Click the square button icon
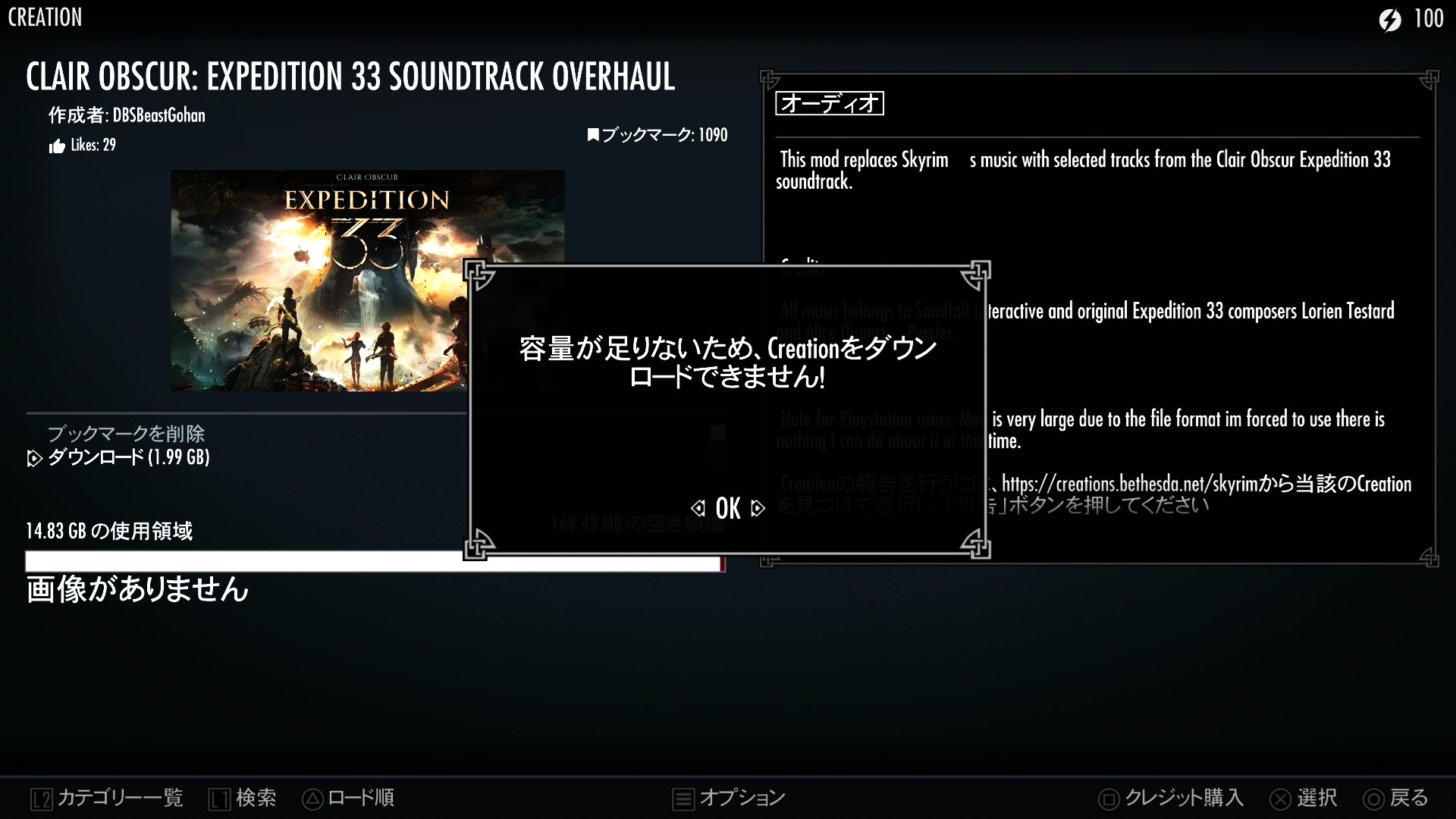Screen dimensions: 1456x819 click(x=1109, y=799)
